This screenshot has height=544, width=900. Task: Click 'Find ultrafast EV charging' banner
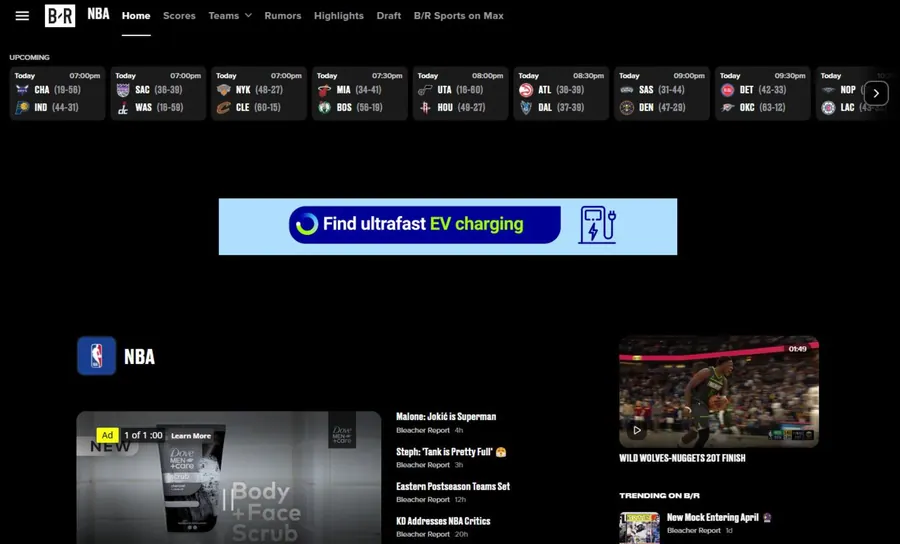[448, 227]
